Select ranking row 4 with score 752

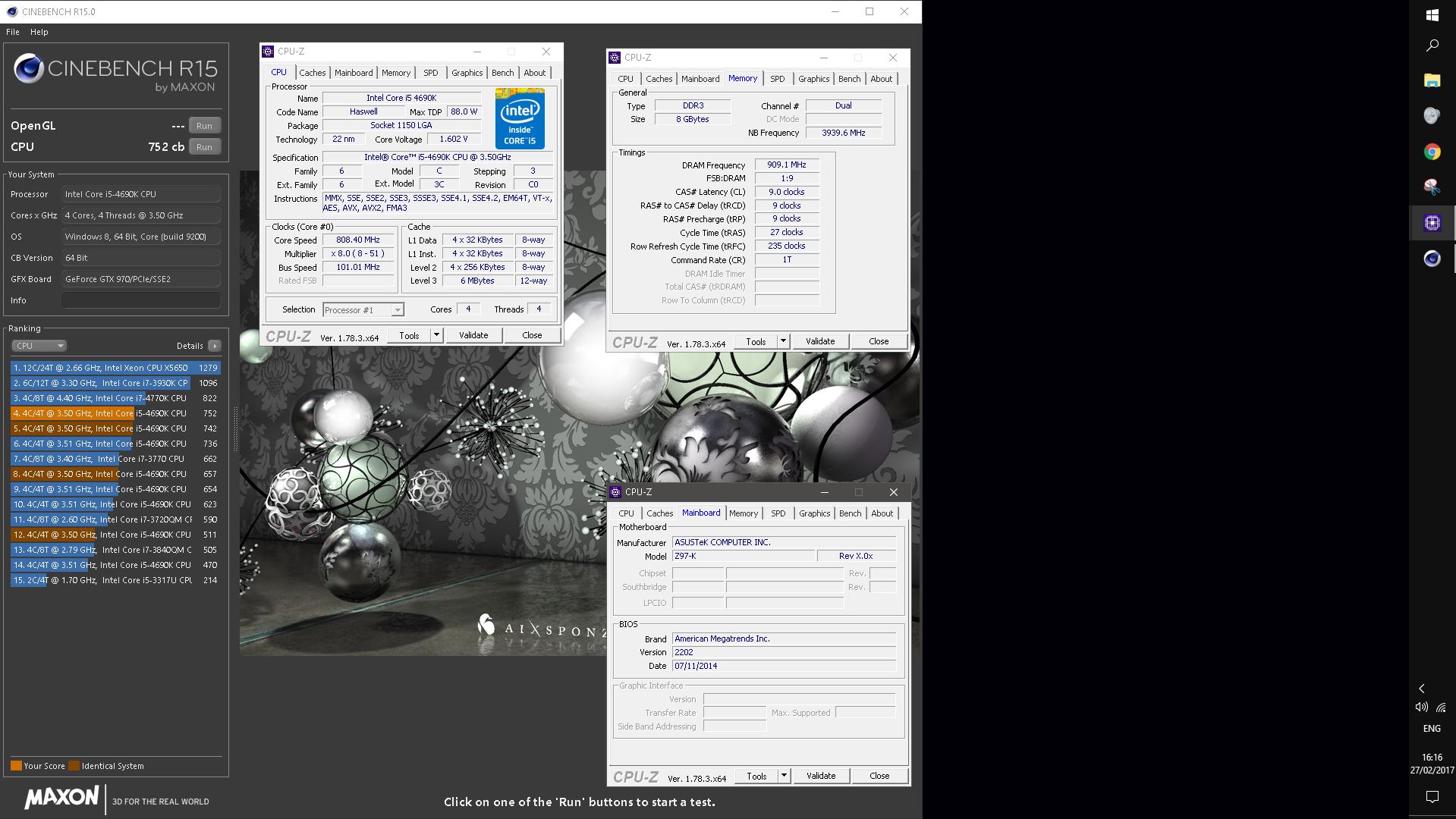(x=115, y=413)
